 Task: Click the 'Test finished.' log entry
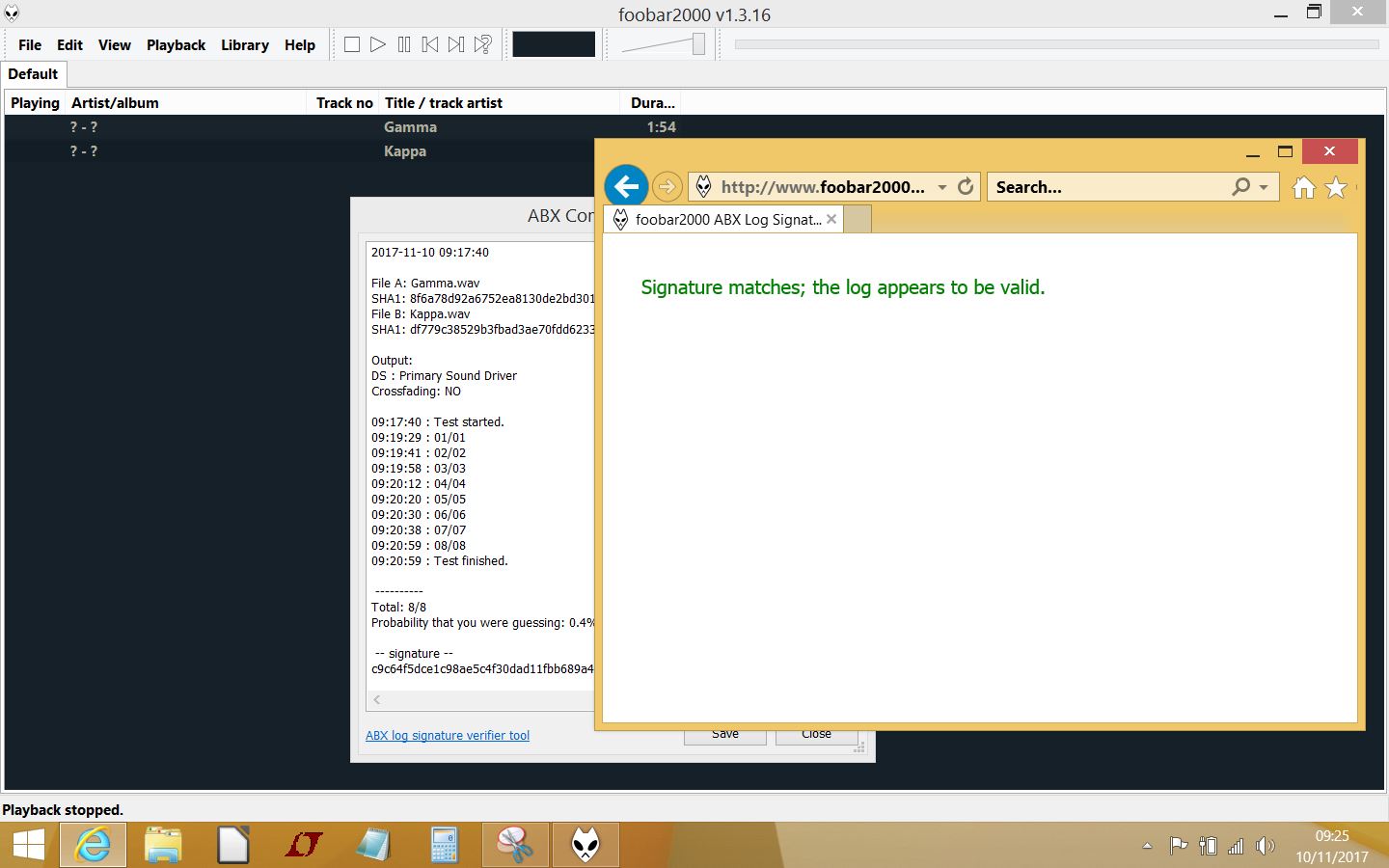click(x=440, y=561)
